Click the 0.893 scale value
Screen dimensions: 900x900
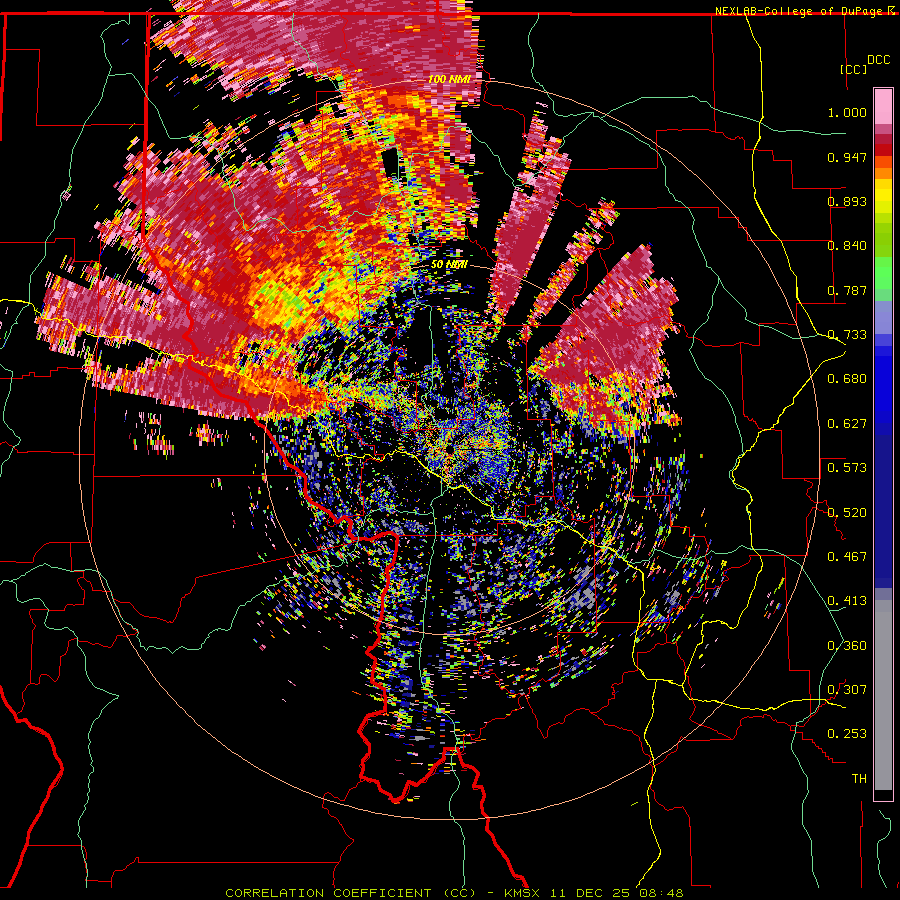pos(847,201)
